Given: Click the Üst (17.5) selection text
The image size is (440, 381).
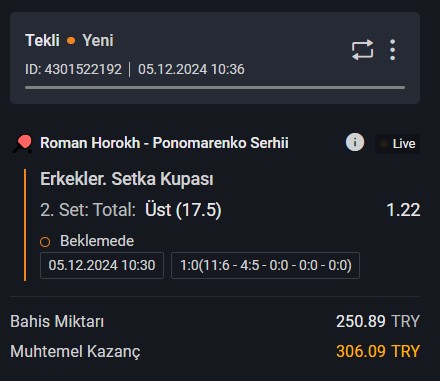Looking at the screenshot, I should 183,210.
